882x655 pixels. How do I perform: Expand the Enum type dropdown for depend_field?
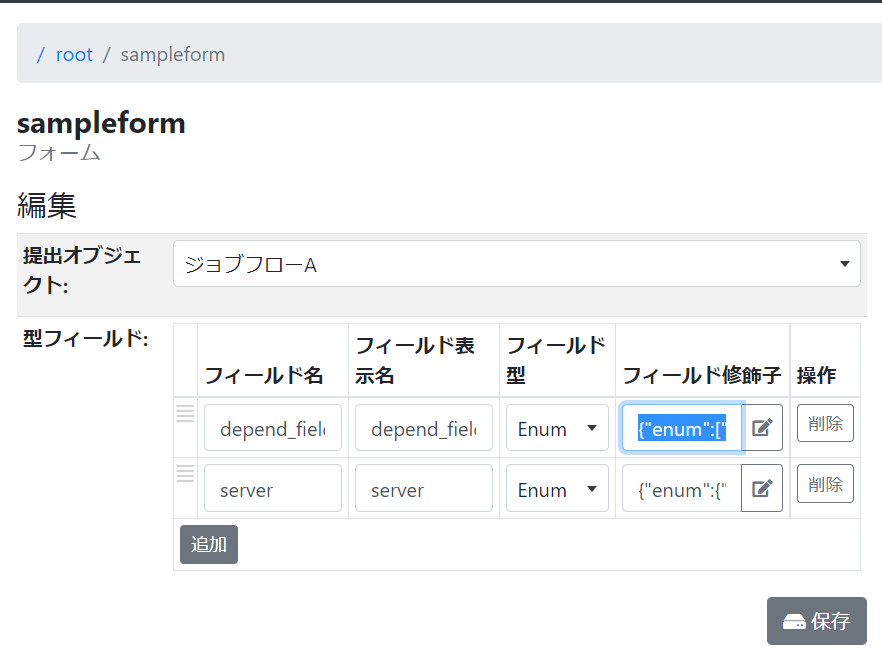point(557,428)
